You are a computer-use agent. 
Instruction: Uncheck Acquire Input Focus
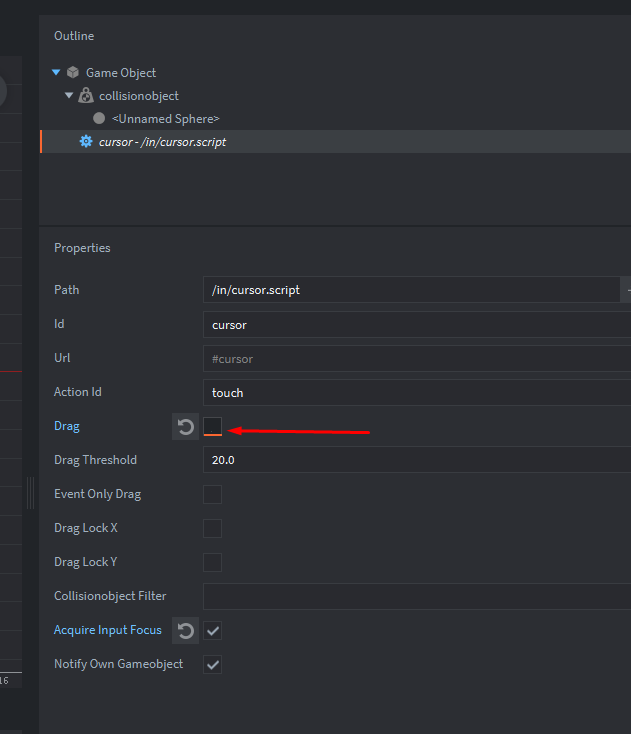point(212,631)
